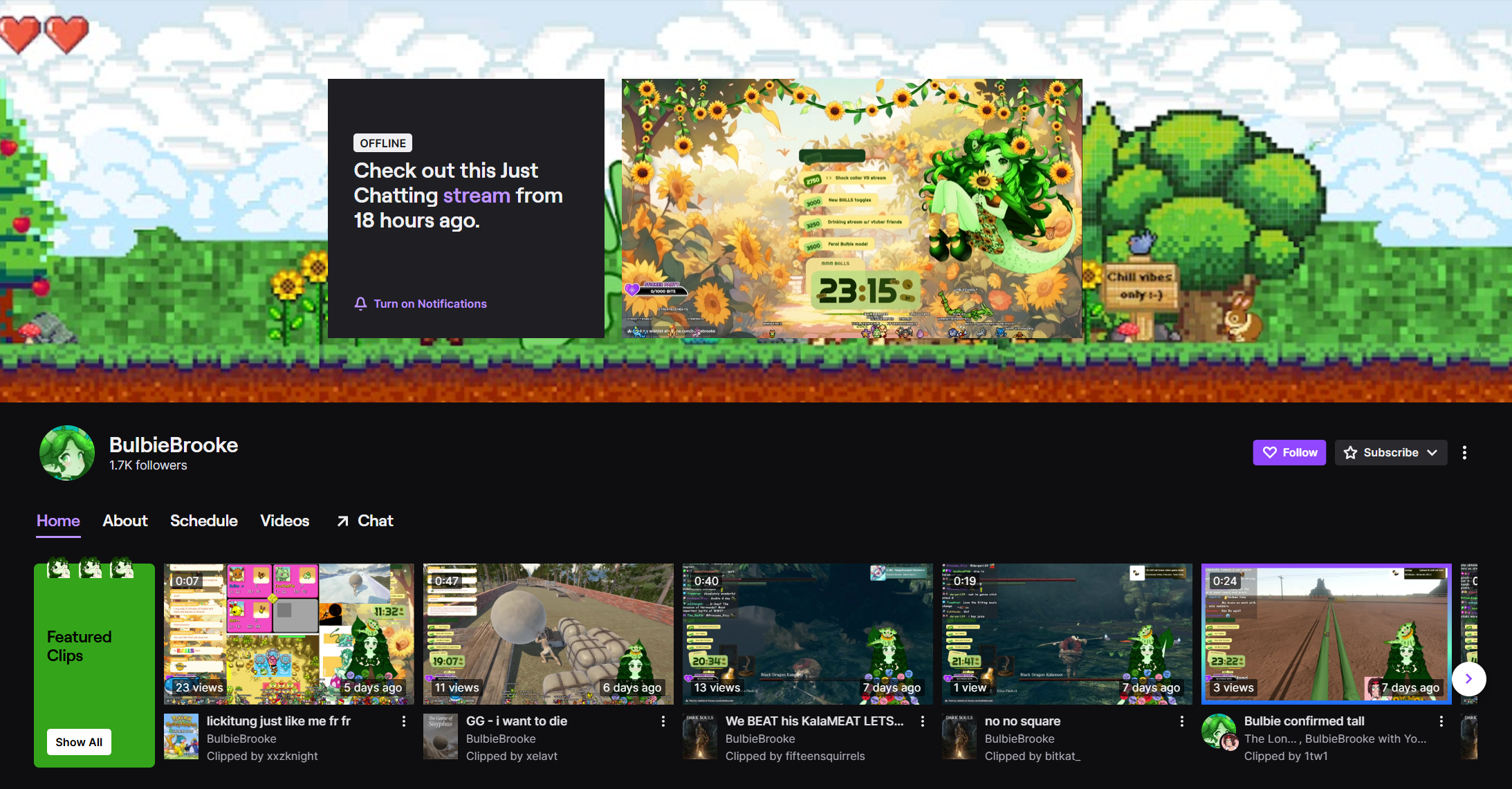Image resolution: width=1512 pixels, height=789 pixels.
Task: Click the BulbieBrooke channel avatar
Action: pyautogui.click(x=66, y=453)
